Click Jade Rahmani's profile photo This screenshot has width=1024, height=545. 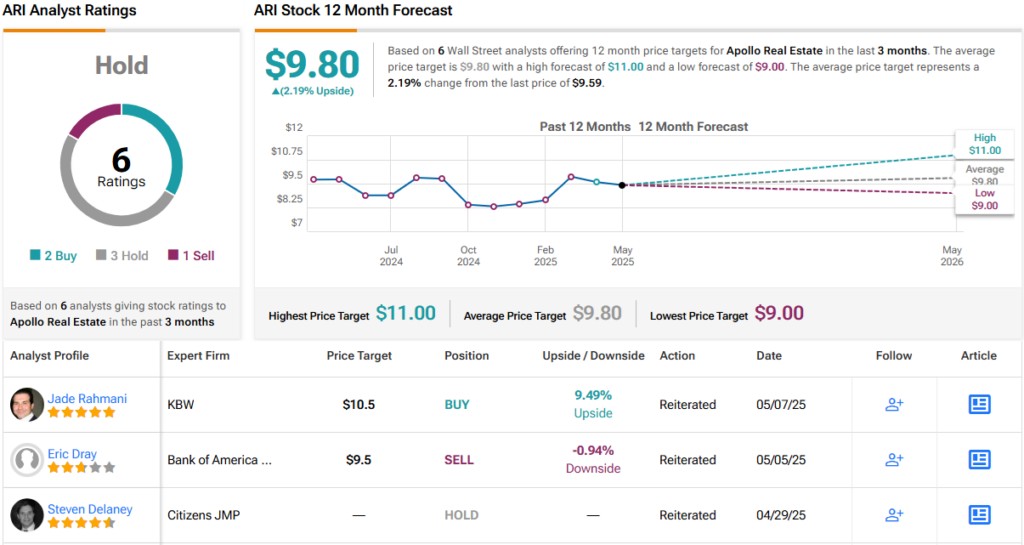pyautogui.click(x=27, y=404)
